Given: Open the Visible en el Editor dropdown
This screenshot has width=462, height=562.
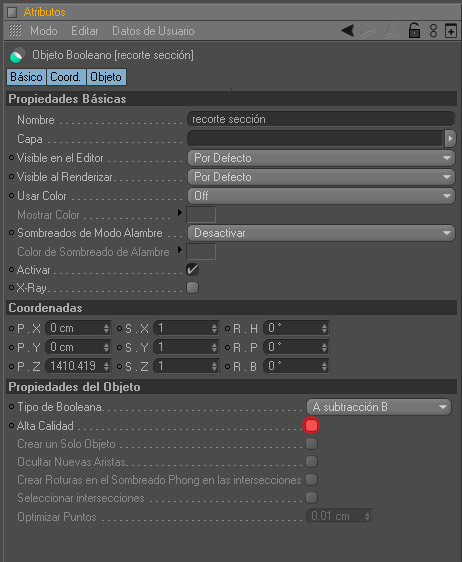Looking at the screenshot, I should click(x=321, y=158).
